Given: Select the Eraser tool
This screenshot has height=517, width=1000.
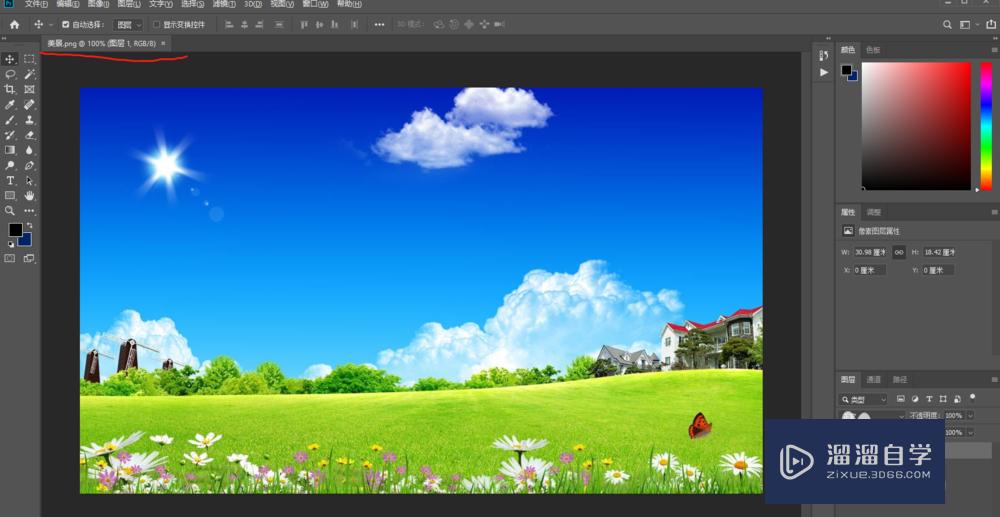Looking at the screenshot, I should 29,135.
